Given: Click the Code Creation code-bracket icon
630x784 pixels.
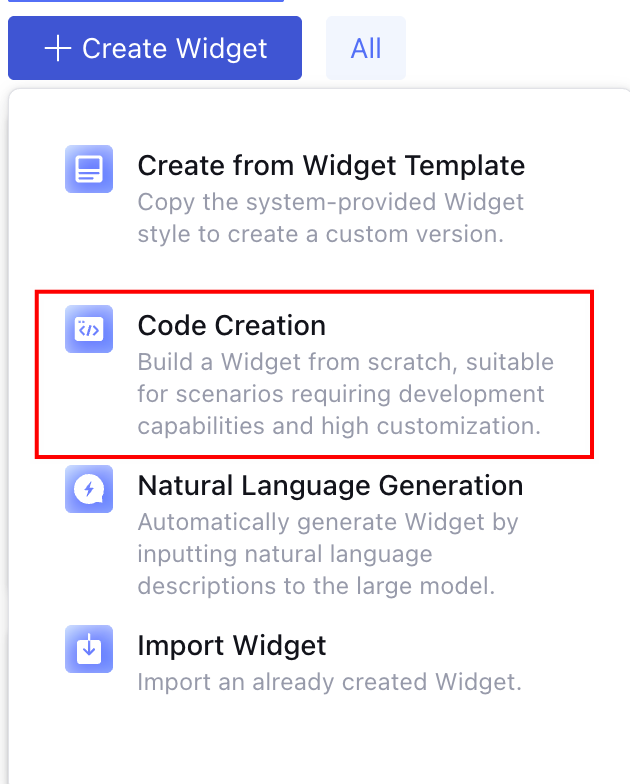Looking at the screenshot, I should (x=89, y=330).
